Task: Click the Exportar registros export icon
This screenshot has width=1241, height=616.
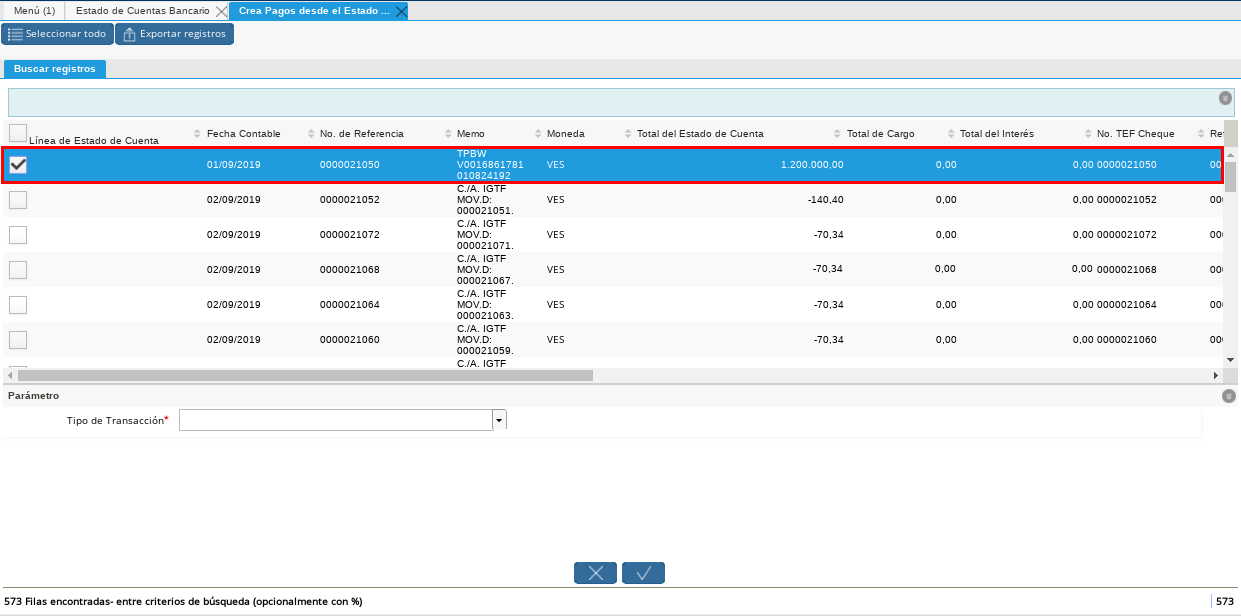Action: (129, 34)
